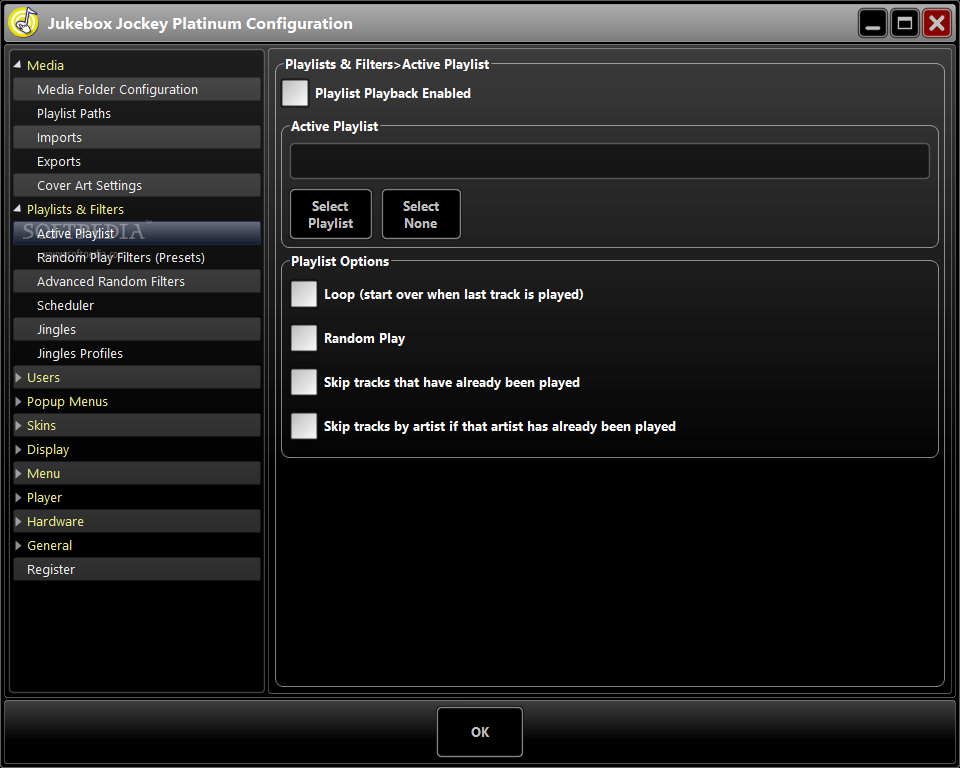Screen dimensions: 960x768
Task: Select the Popup Menus category label
Action: (x=67, y=402)
